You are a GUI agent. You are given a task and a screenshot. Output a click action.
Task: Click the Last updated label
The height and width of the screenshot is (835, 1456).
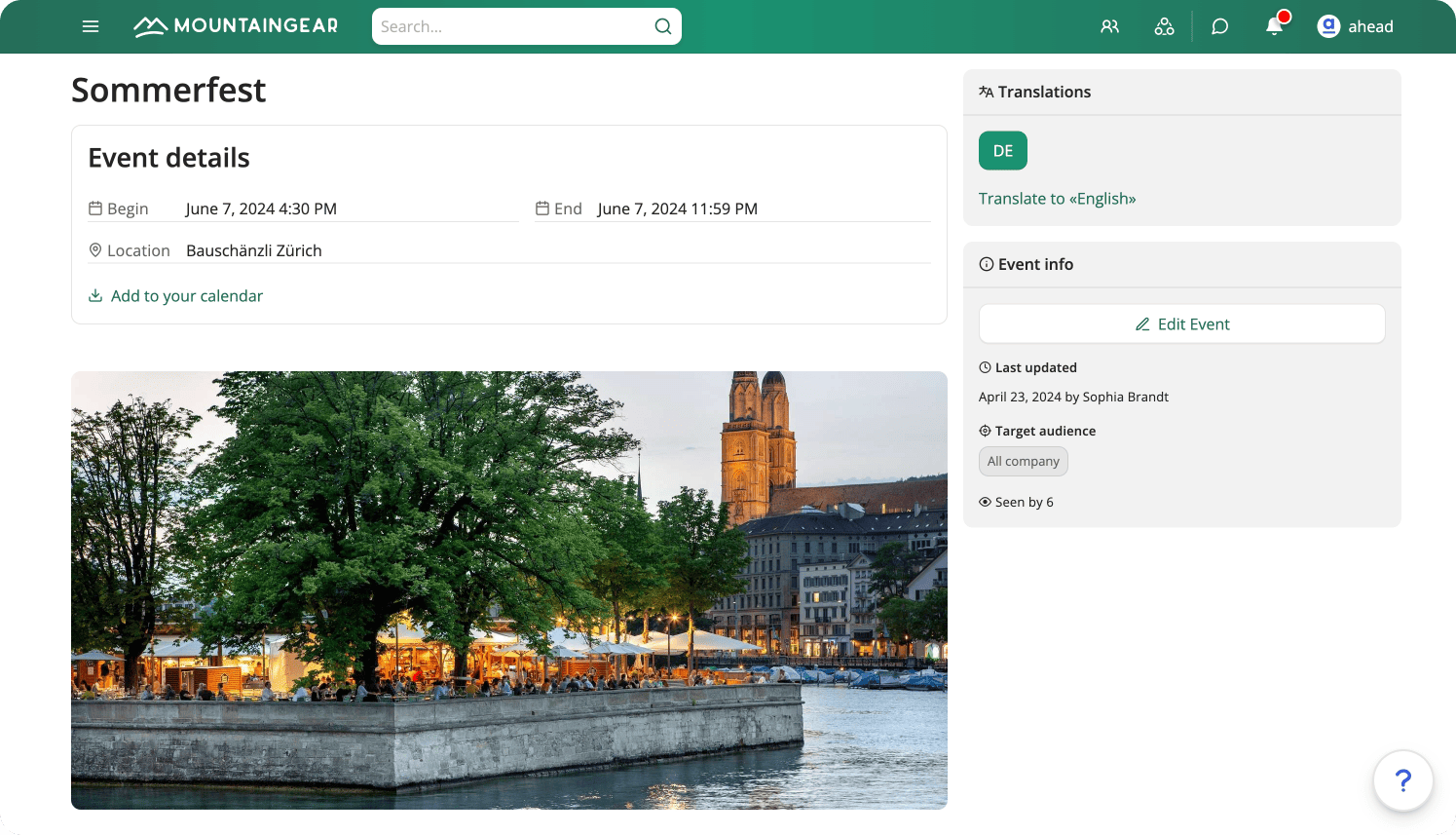point(1036,367)
